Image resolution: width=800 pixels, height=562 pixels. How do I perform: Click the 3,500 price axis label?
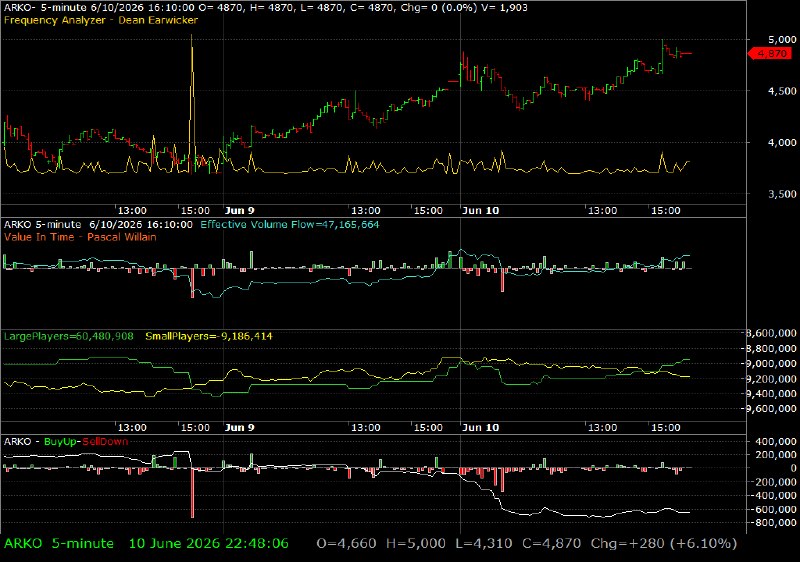(x=782, y=194)
